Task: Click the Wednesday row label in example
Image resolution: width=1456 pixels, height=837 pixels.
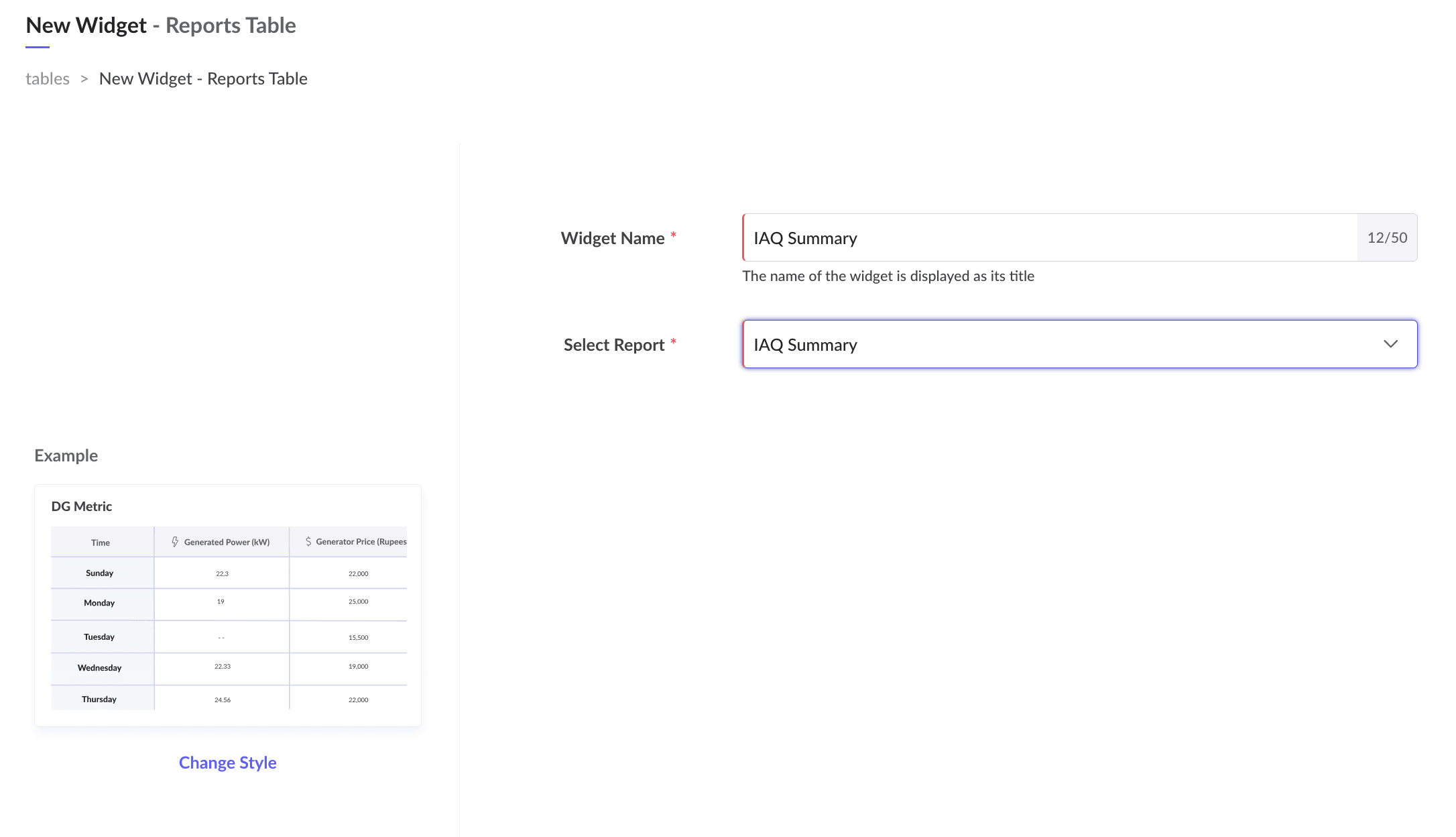Action: [x=99, y=668]
